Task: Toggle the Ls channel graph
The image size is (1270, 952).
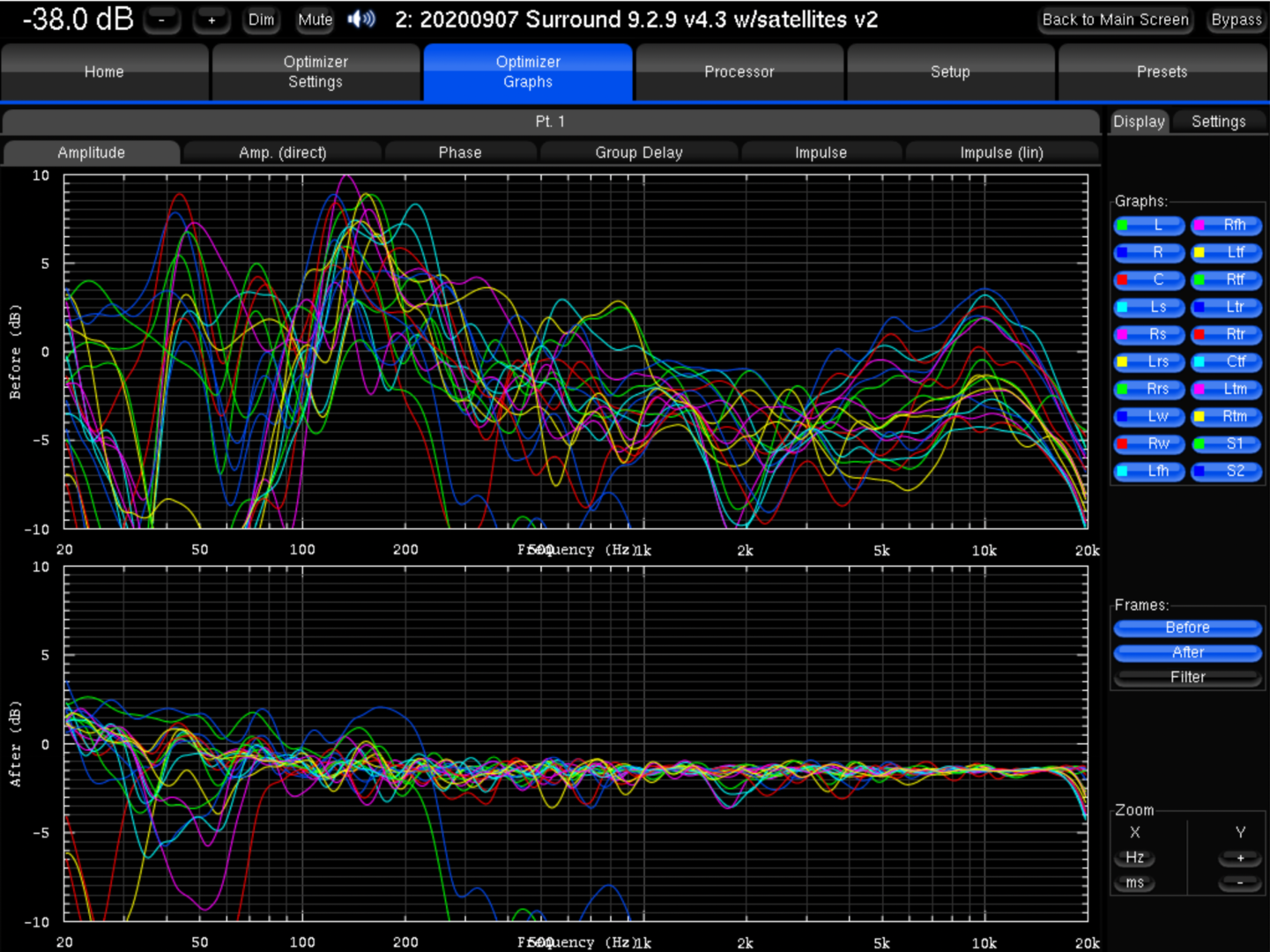Action: tap(1148, 308)
